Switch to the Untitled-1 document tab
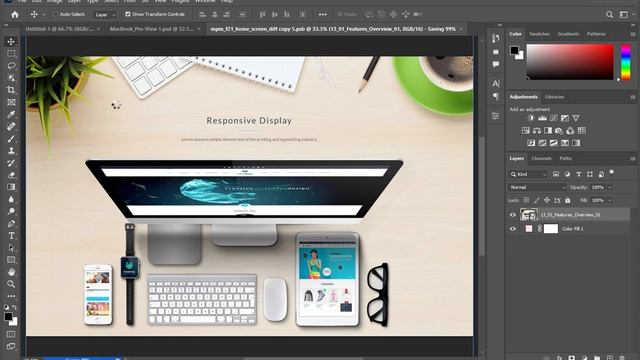The width and height of the screenshot is (640, 360). (60, 29)
